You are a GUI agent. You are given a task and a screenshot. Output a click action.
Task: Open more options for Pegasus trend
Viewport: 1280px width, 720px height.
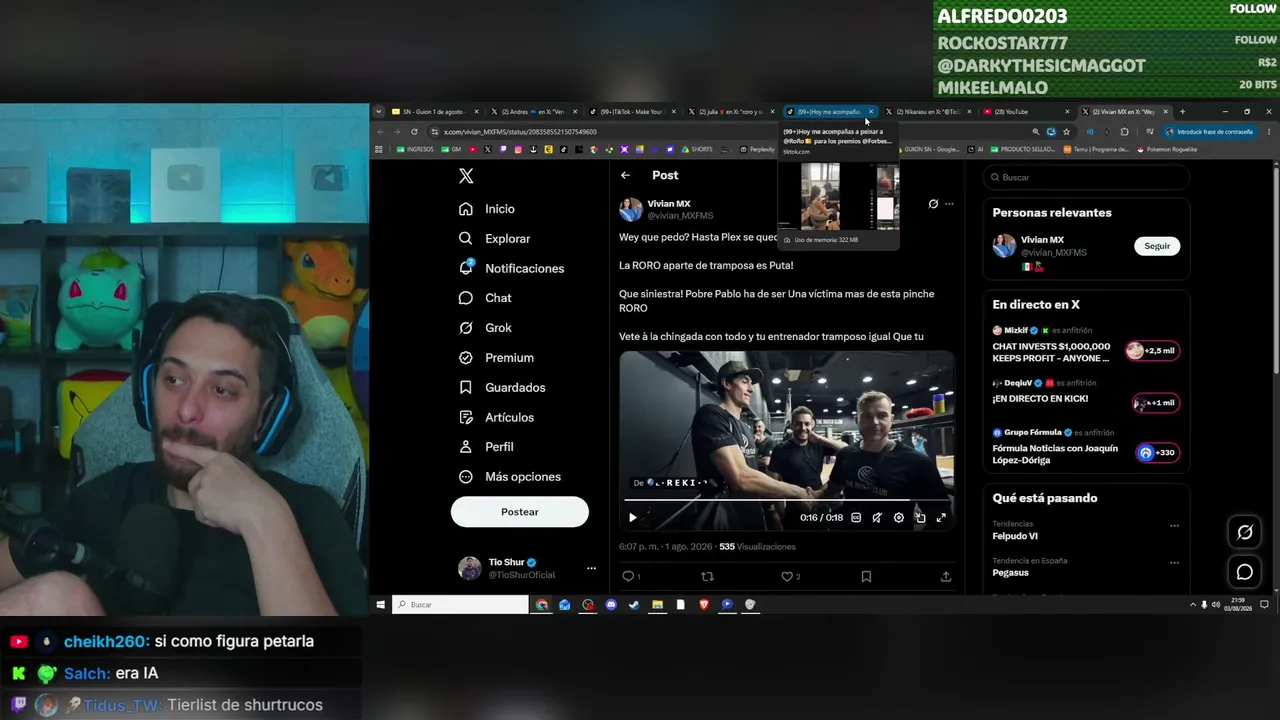click(x=1174, y=561)
